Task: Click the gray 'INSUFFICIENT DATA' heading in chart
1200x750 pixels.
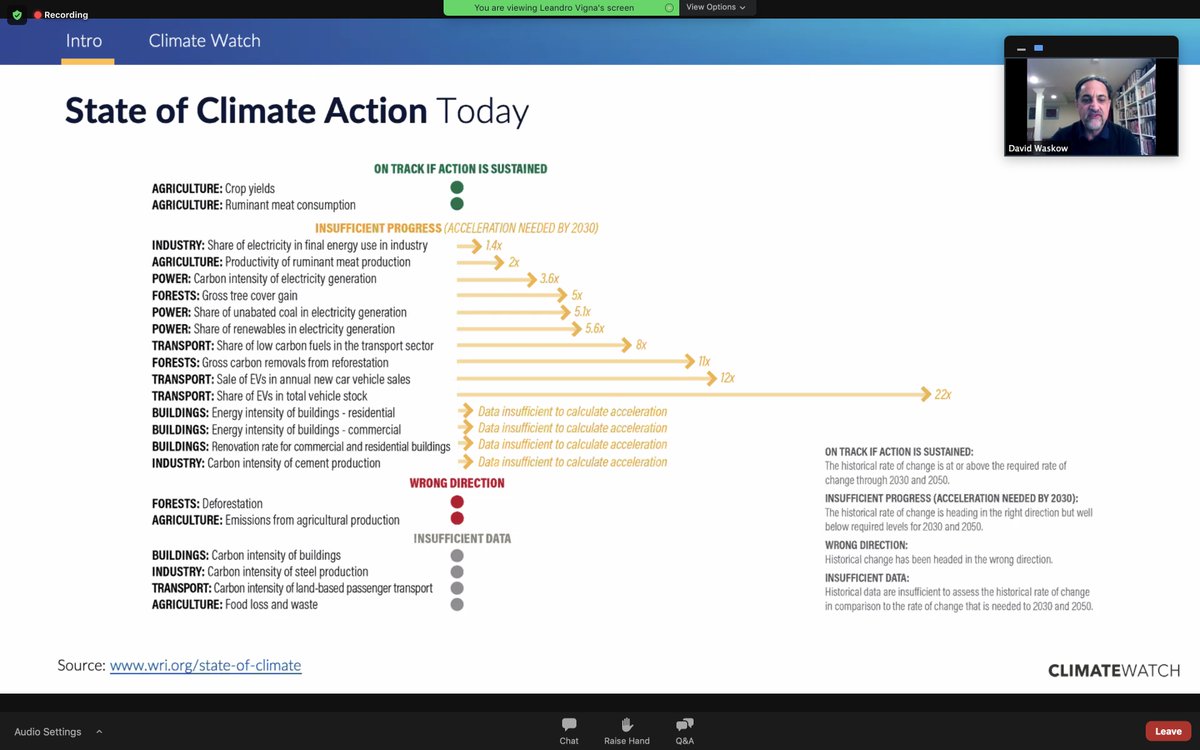Action: [463, 538]
